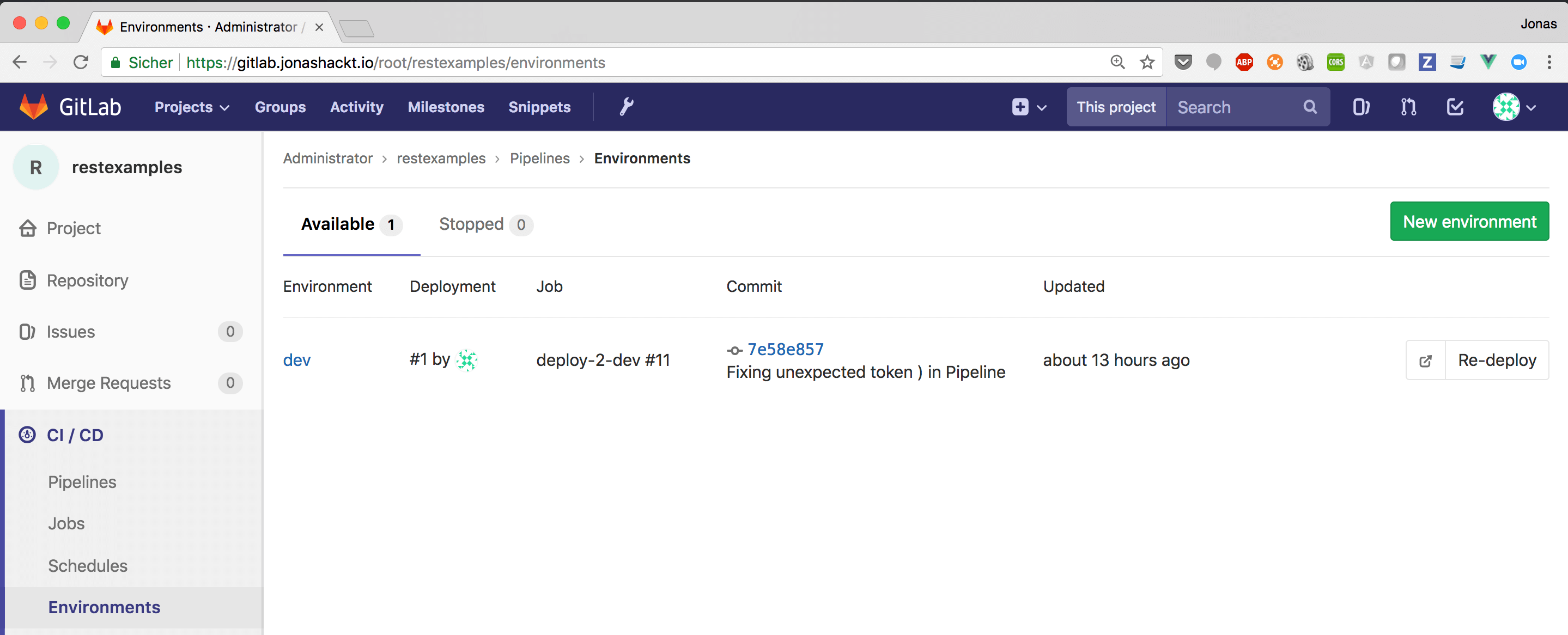The image size is (1568, 635).
Task: Open the issues icon in top navbar
Action: (x=1360, y=107)
